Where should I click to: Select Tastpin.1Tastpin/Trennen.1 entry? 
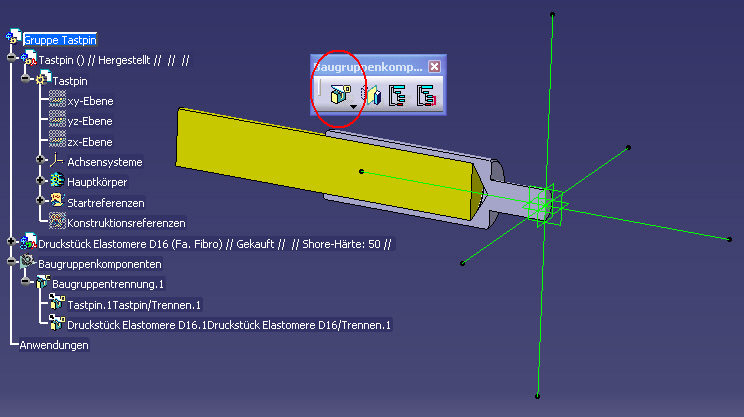(x=134, y=305)
